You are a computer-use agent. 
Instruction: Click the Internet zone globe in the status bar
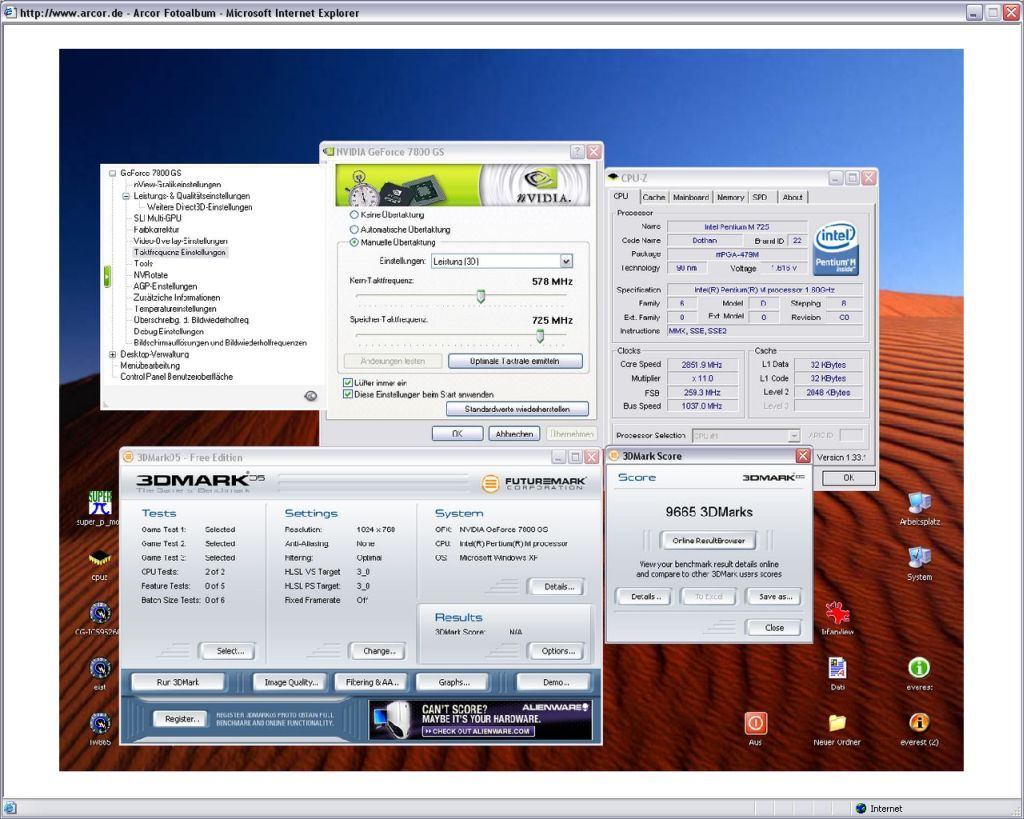[861, 809]
